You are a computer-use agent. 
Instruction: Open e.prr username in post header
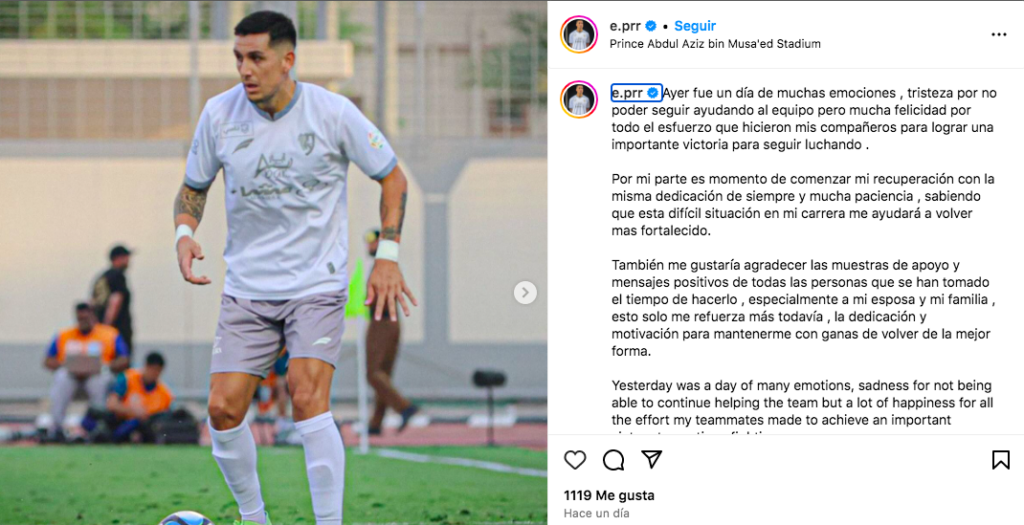[625, 26]
